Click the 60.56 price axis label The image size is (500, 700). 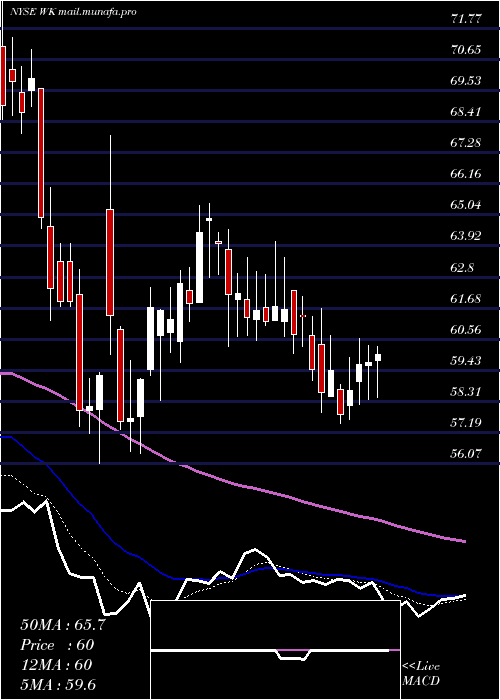tap(466, 330)
